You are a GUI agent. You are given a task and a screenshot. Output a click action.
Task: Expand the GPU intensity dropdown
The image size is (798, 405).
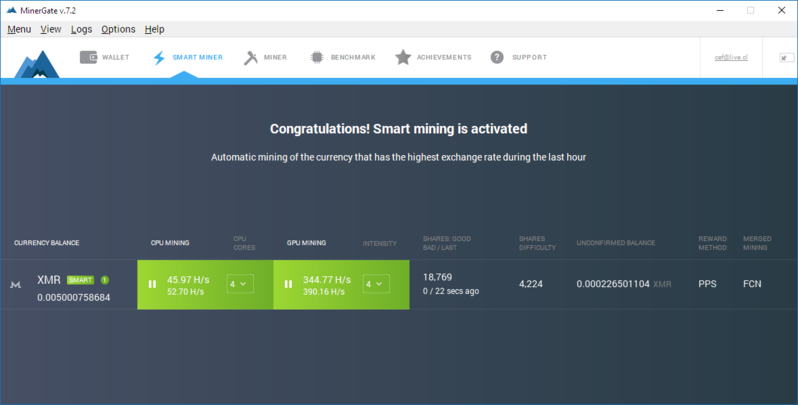click(374, 284)
